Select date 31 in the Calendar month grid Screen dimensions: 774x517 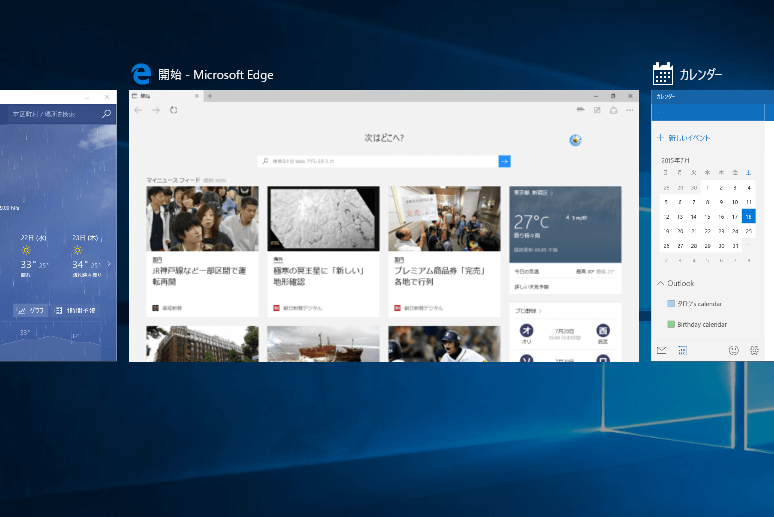[735, 245]
